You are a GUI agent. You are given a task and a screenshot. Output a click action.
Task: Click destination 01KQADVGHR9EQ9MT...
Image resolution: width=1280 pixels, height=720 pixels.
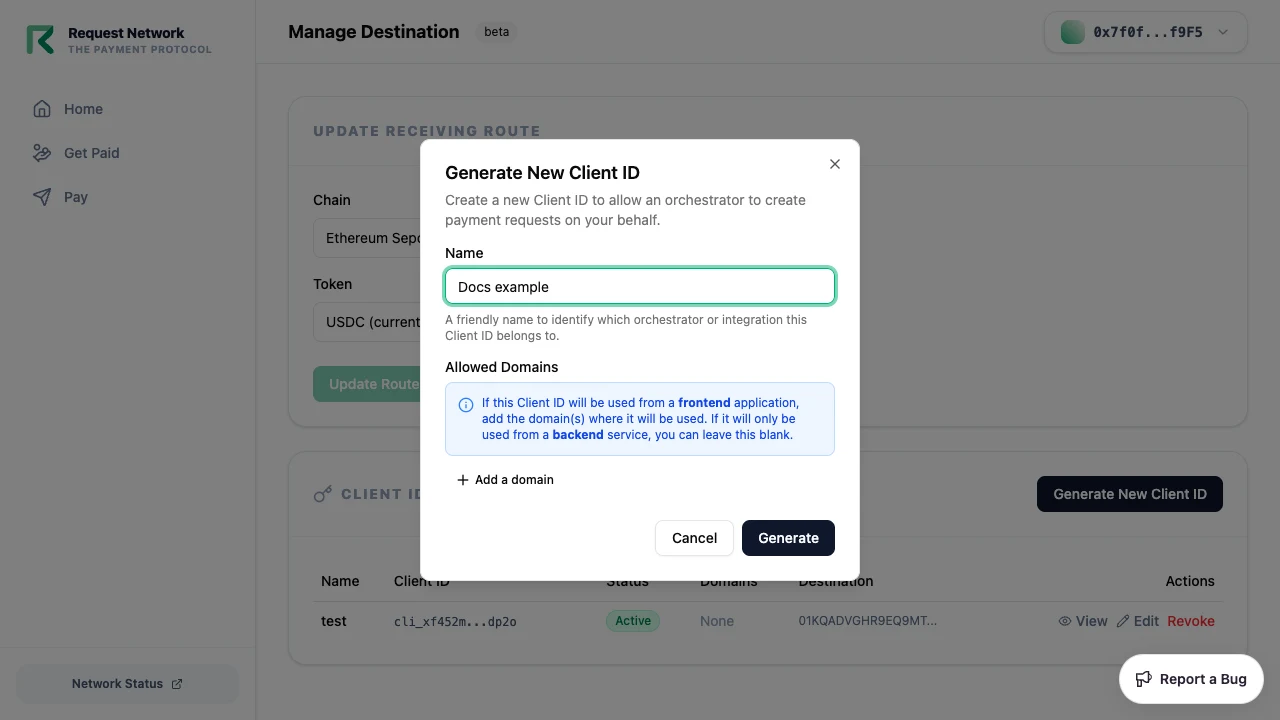(x=868, y=621)
